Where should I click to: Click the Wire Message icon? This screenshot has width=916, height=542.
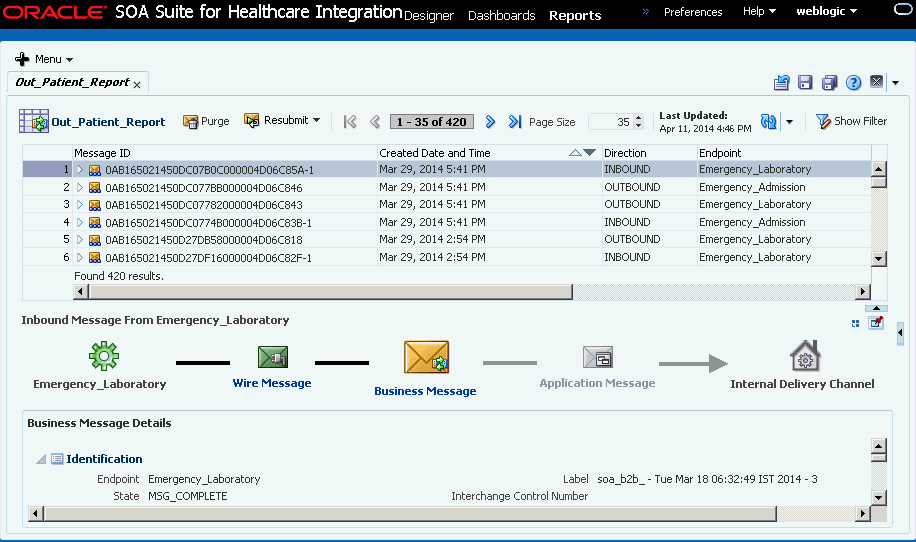273,357
